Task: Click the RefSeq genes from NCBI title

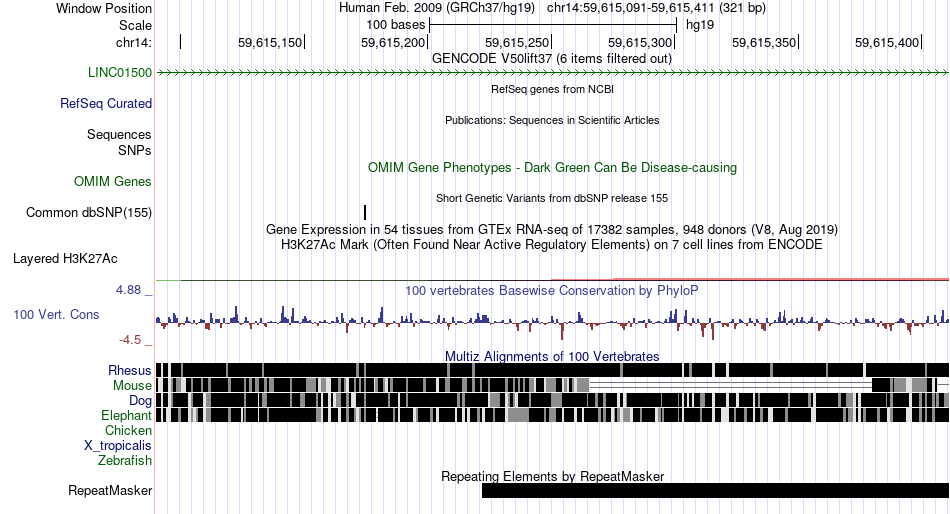Action: 552,89
